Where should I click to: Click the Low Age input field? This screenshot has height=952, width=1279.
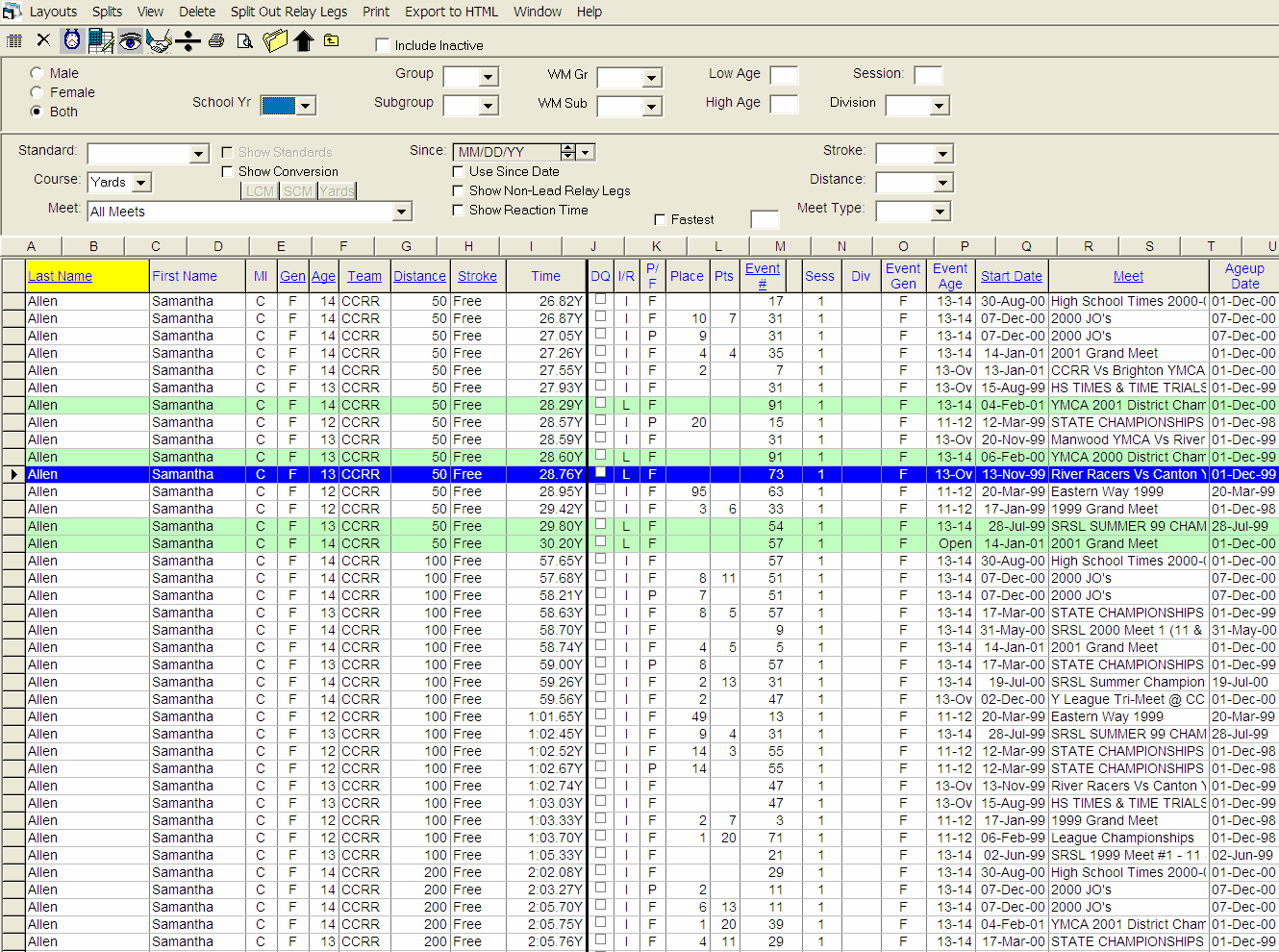tap(784, 75)
